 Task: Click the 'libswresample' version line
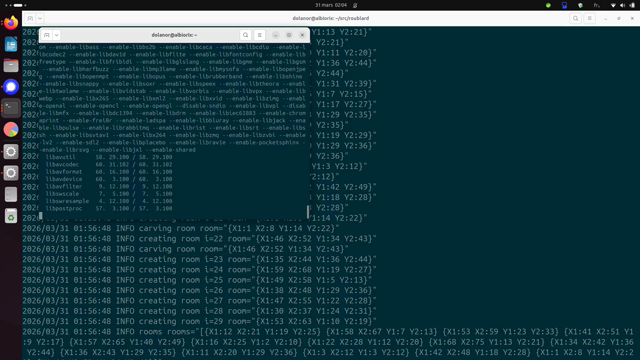(x=109, y=201)
